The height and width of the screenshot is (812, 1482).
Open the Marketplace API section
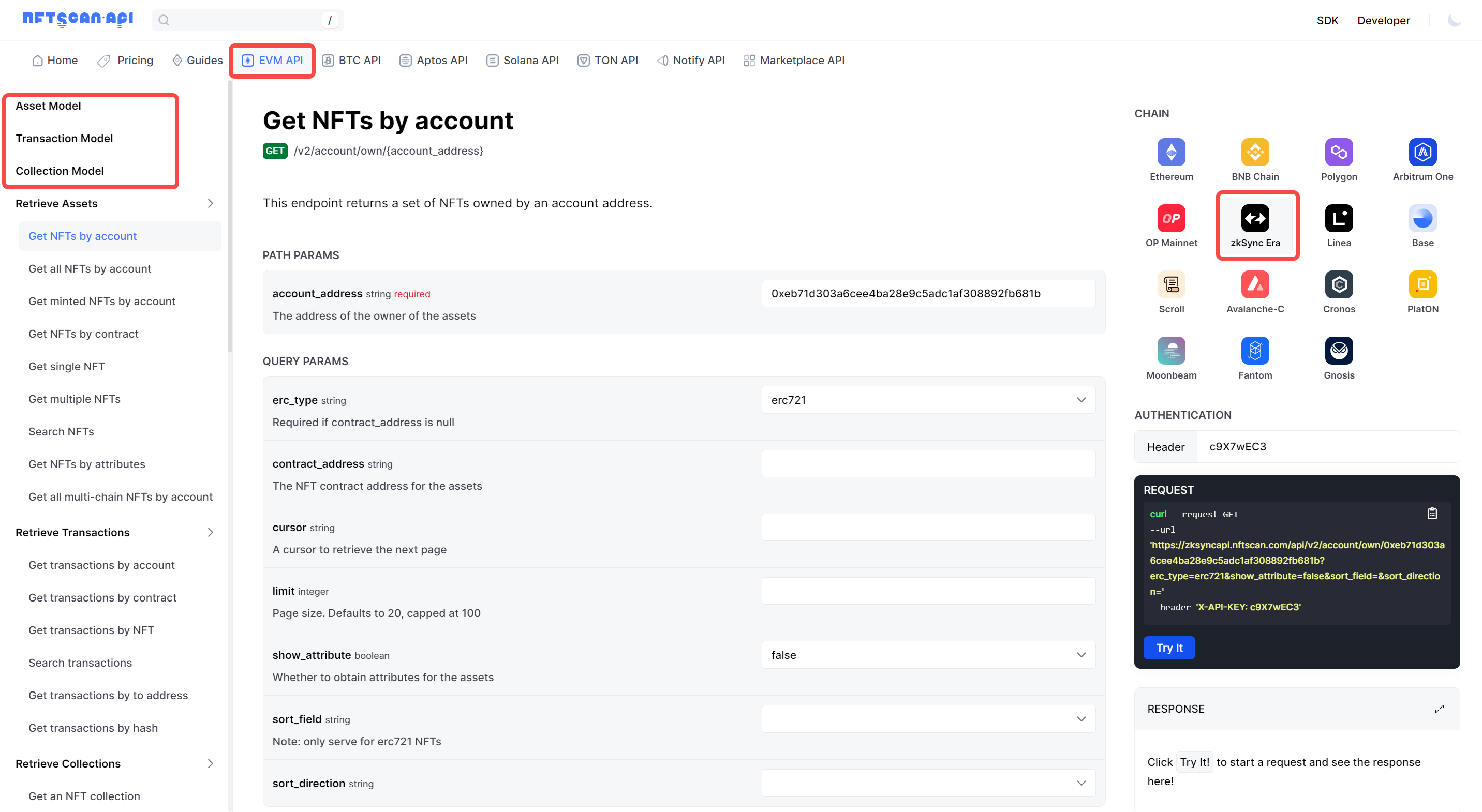point(794,60)
